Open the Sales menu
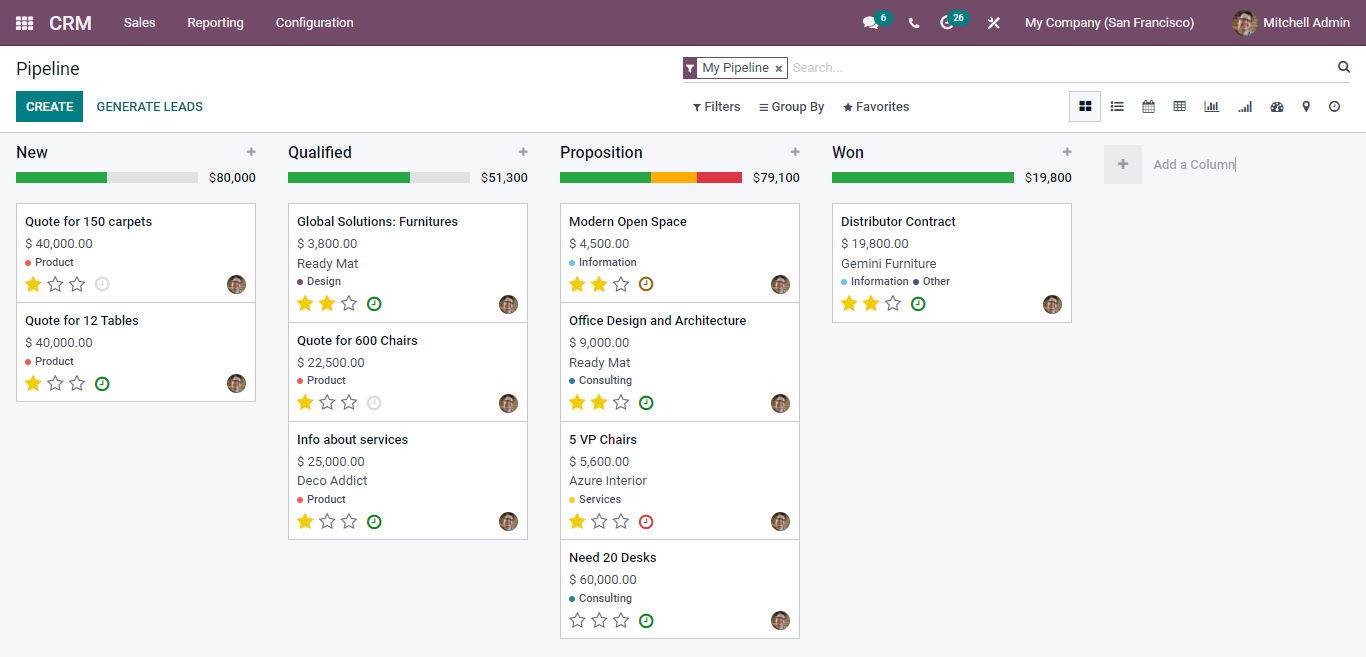Image resolution: width=1366 pixels, height=657 pixels. [x=140, y=23]
